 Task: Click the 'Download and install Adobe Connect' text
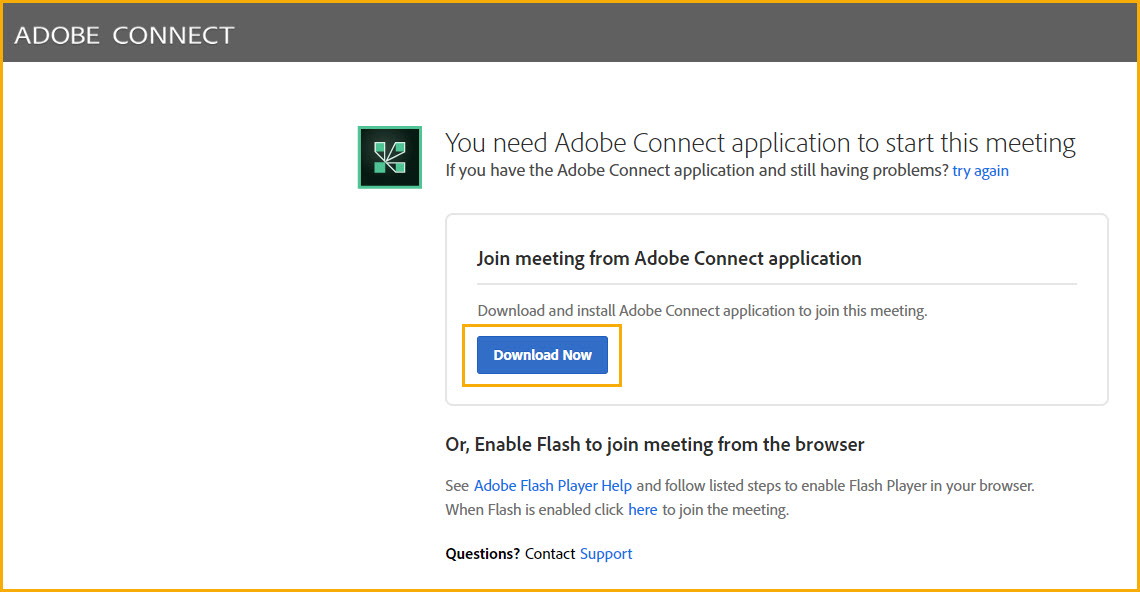(702, 311)
